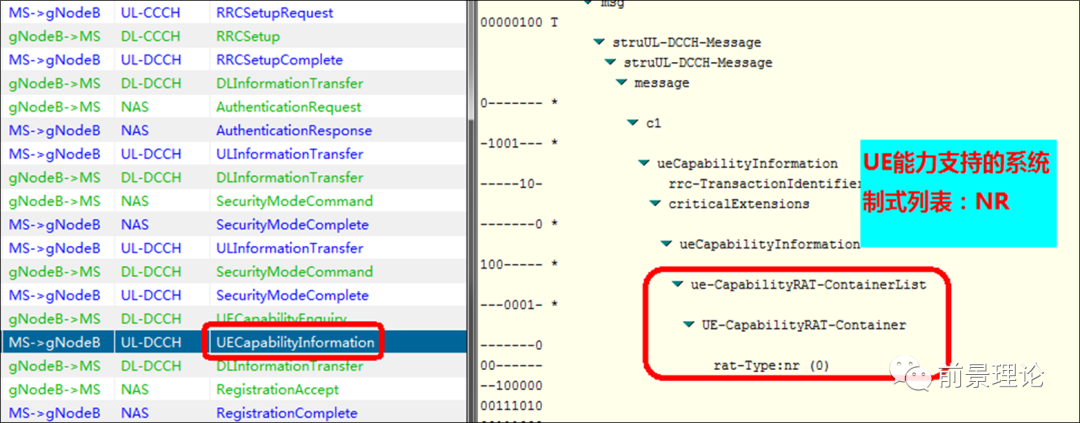
Task: Select the UECapabilityEnquiry message row
Action: point(281,319)
